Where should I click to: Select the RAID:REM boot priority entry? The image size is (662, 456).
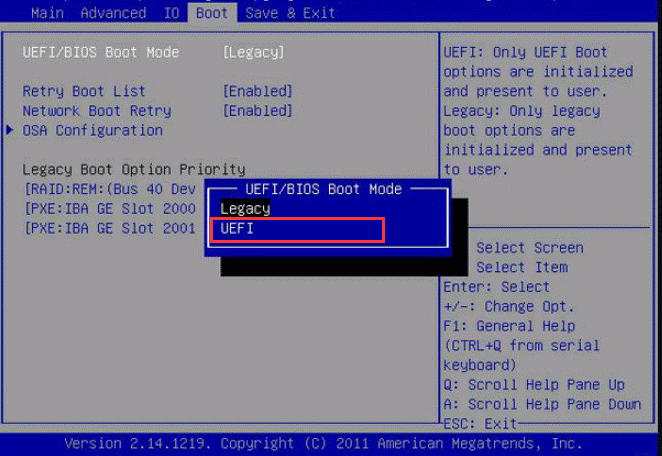click(x=110, y=189)
